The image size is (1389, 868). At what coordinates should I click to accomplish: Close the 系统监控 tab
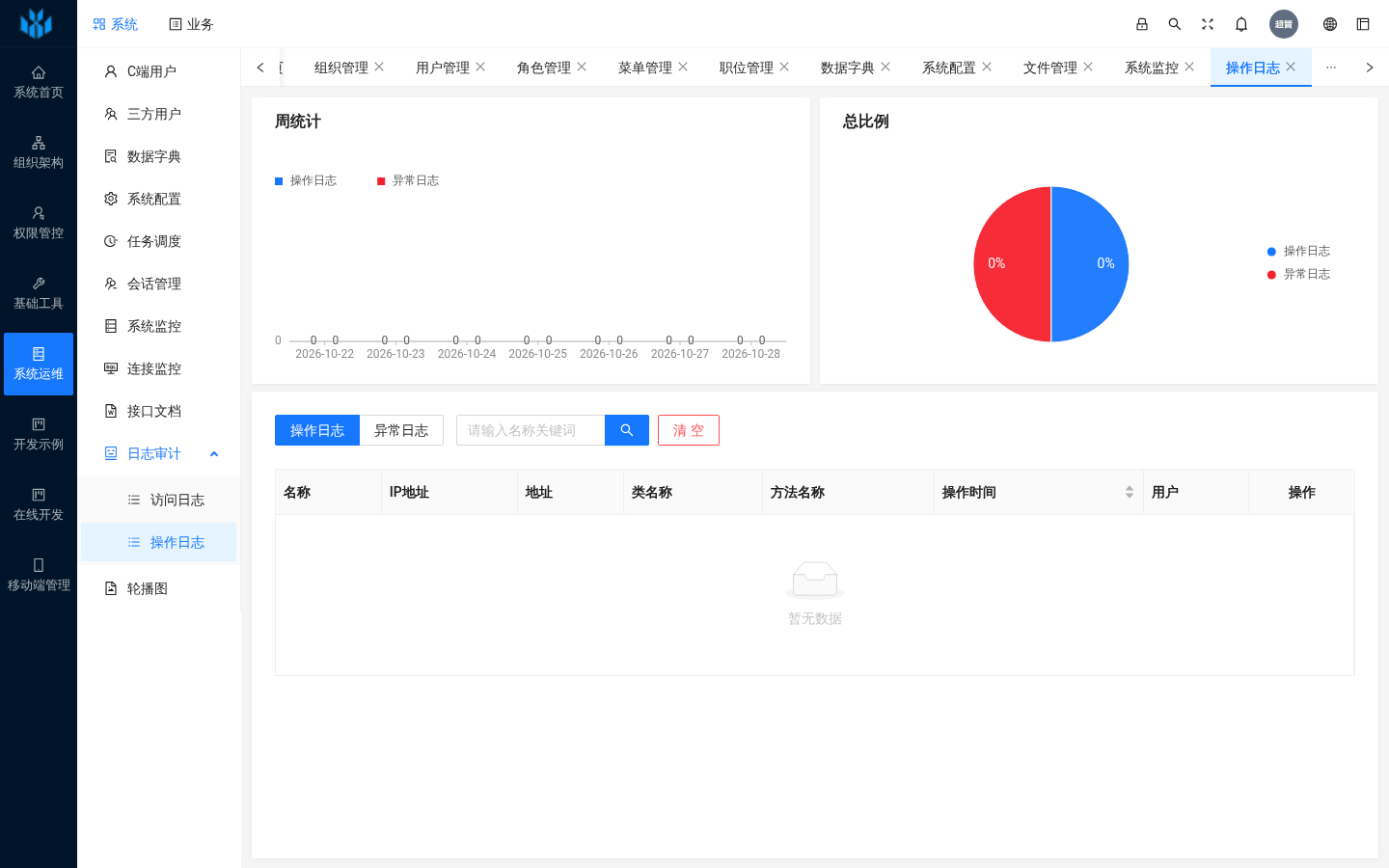(x=1189, y=67)
